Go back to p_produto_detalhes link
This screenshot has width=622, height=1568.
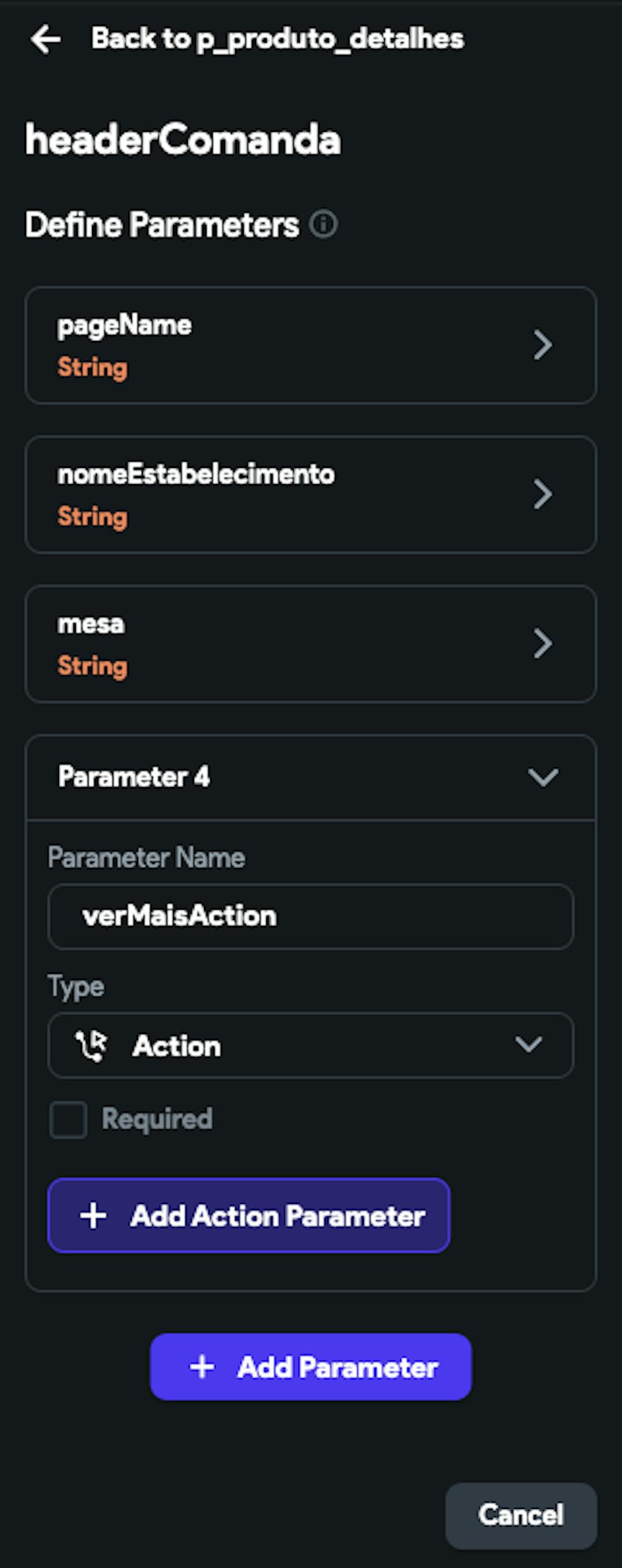pos(277,39)
